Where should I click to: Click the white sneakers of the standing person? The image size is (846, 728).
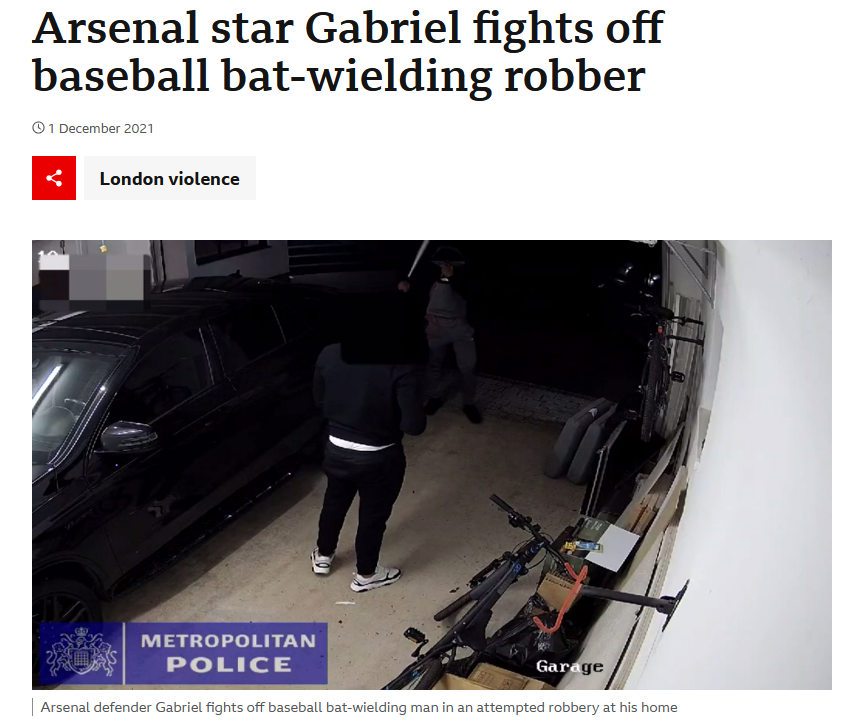coord(356,569)
